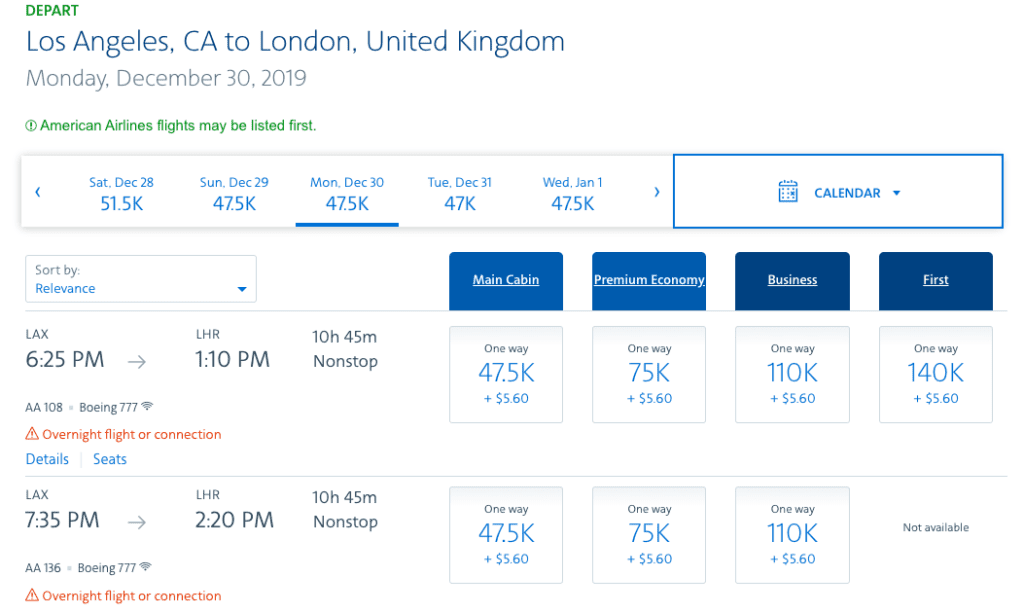Click the next dates right arrow
1024x613 pixels.
pyautogui.click(x=657, y=192)
